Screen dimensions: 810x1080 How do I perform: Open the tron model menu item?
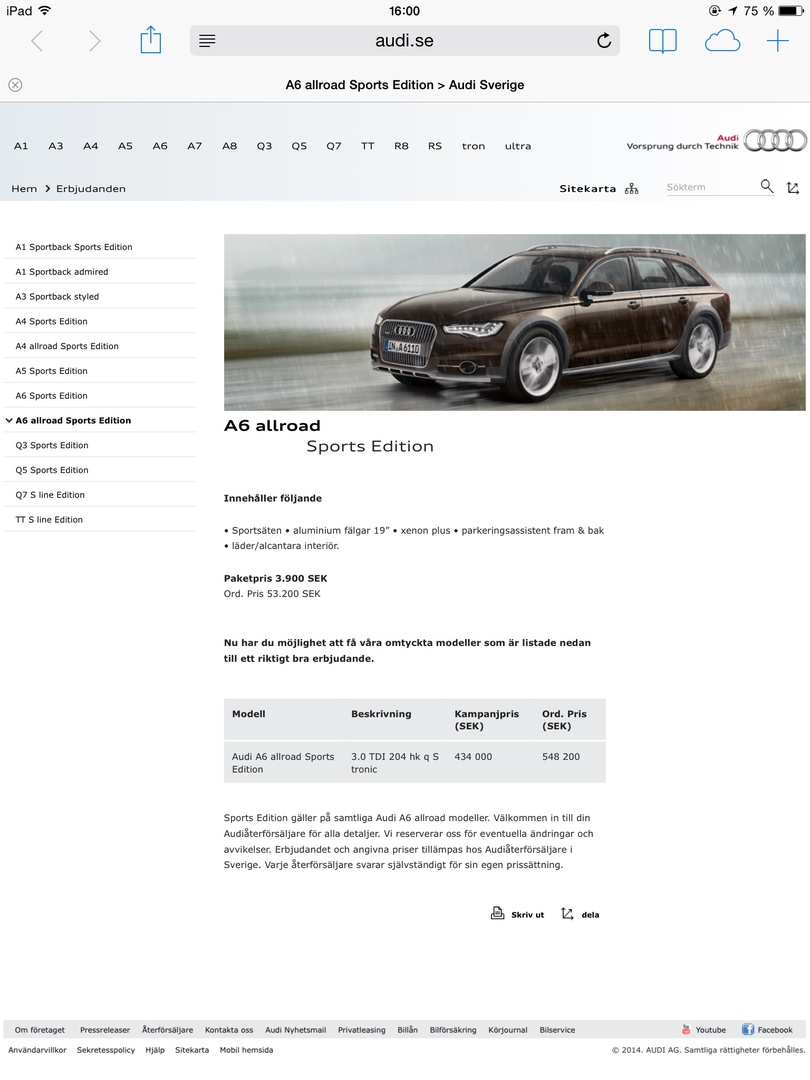(473, 146)
